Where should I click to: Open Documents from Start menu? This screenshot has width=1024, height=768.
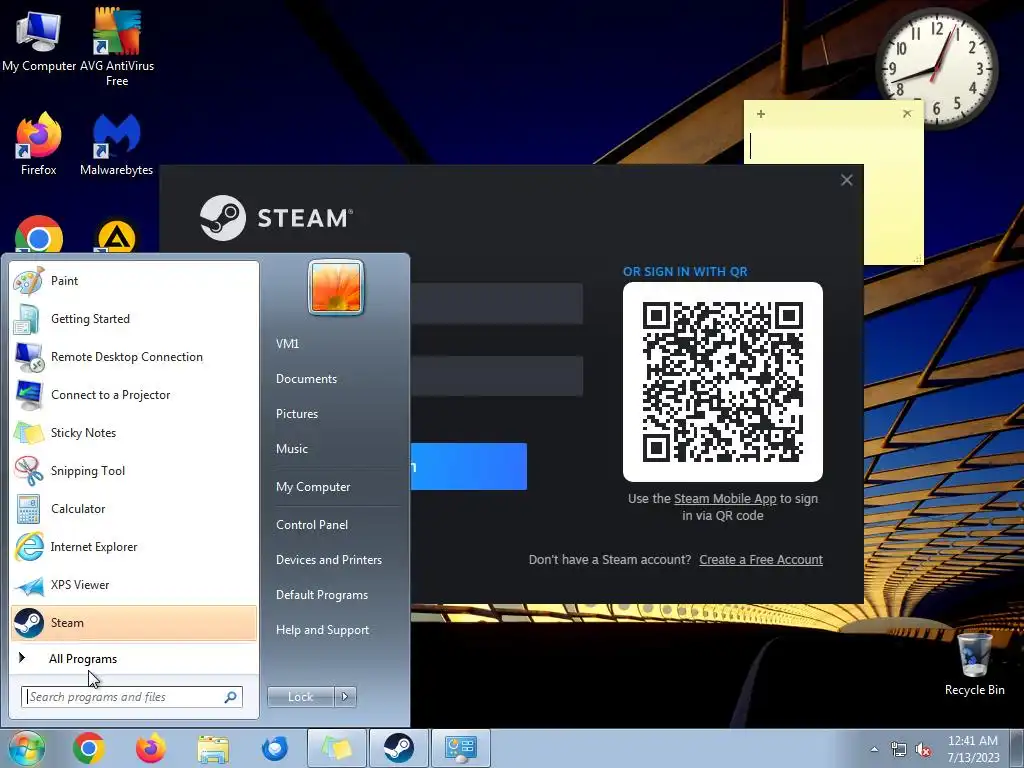306,379
